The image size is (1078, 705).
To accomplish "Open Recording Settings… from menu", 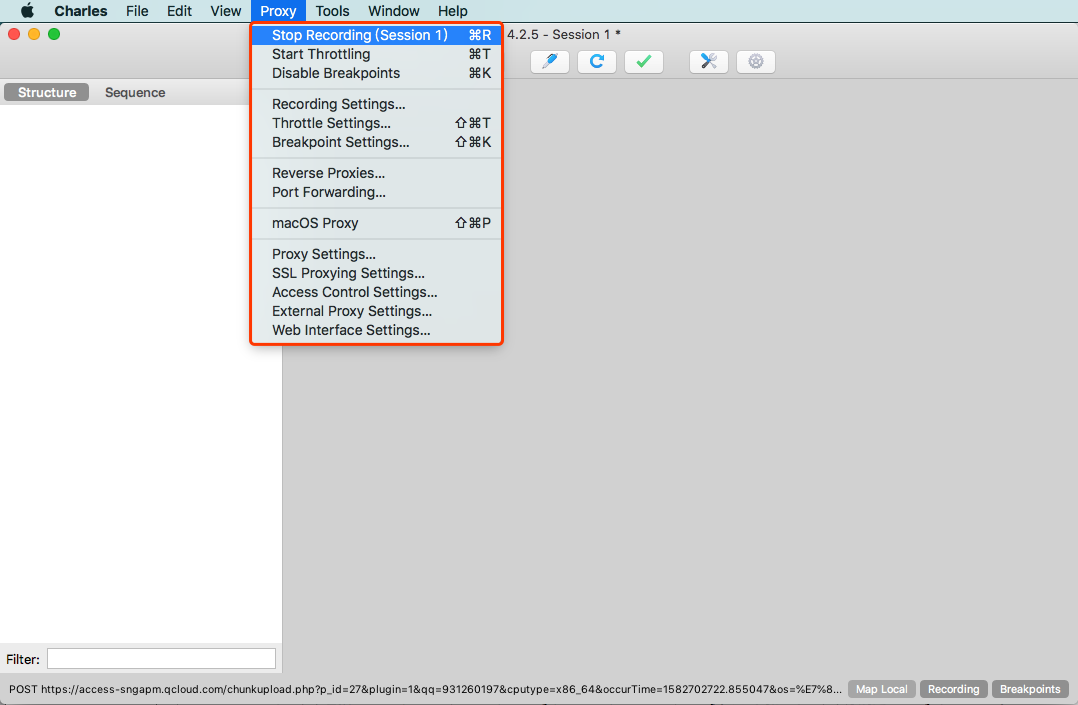I will pos(376,104).
